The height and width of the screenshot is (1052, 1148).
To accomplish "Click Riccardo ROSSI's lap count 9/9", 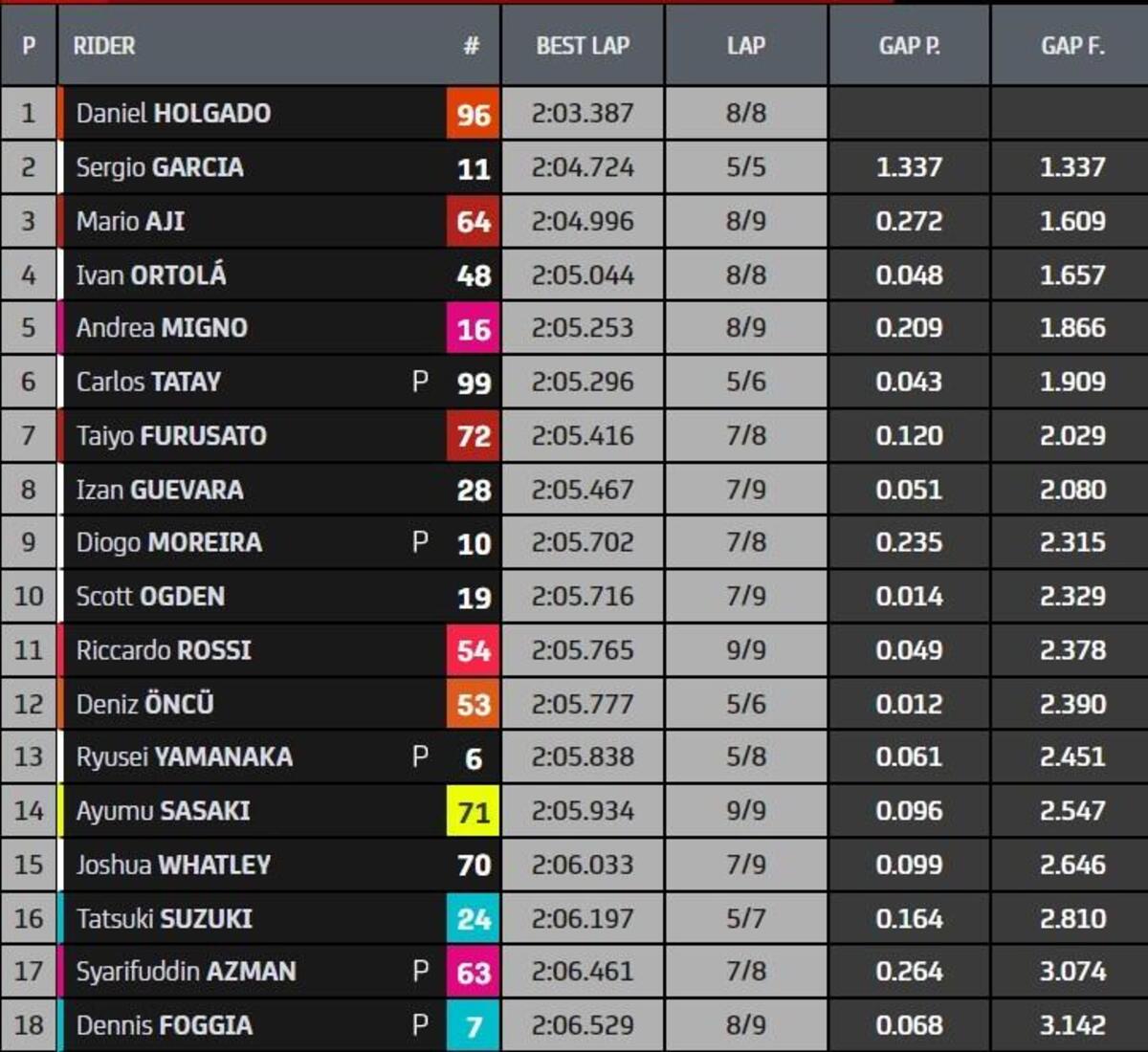I will pos(745,650).
